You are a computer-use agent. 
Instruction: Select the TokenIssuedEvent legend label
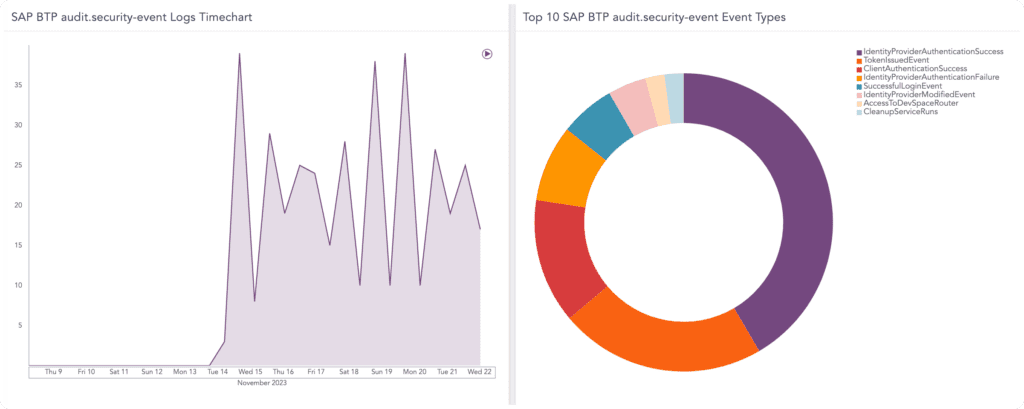point(896,60)
